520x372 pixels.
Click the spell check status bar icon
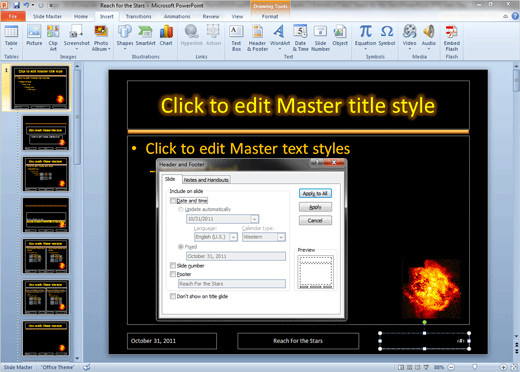point(87,367)
